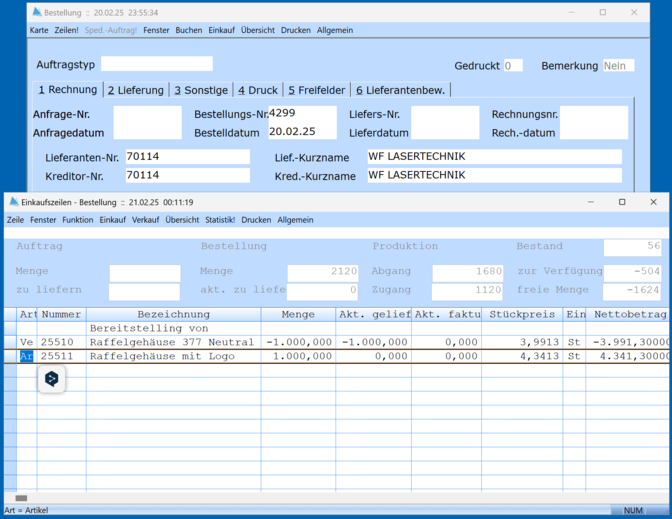Click the Einkaufszeilen window's title bar app icon
This screenshot has width=672, height=519.
point(13,202)
